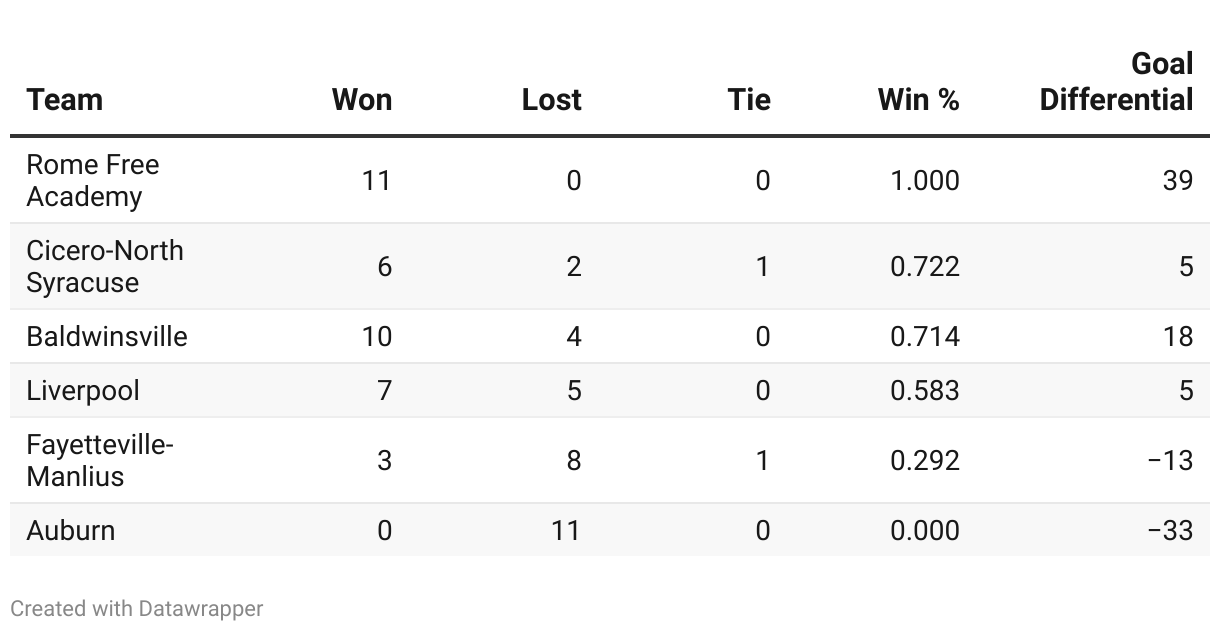1220x632 pixels.
Task: Click the Auburn team name
Action: 71,530
